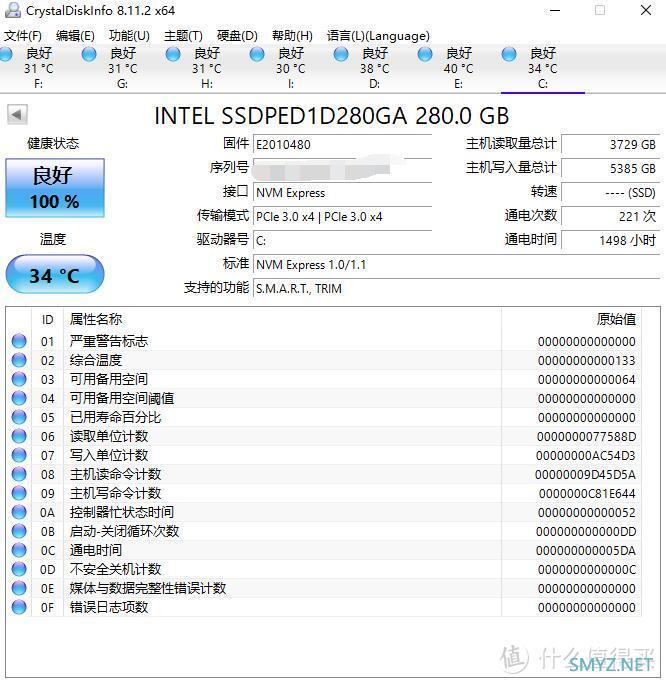Click the 标准 field NVM Express 1.0/1.1

point(456,264)
